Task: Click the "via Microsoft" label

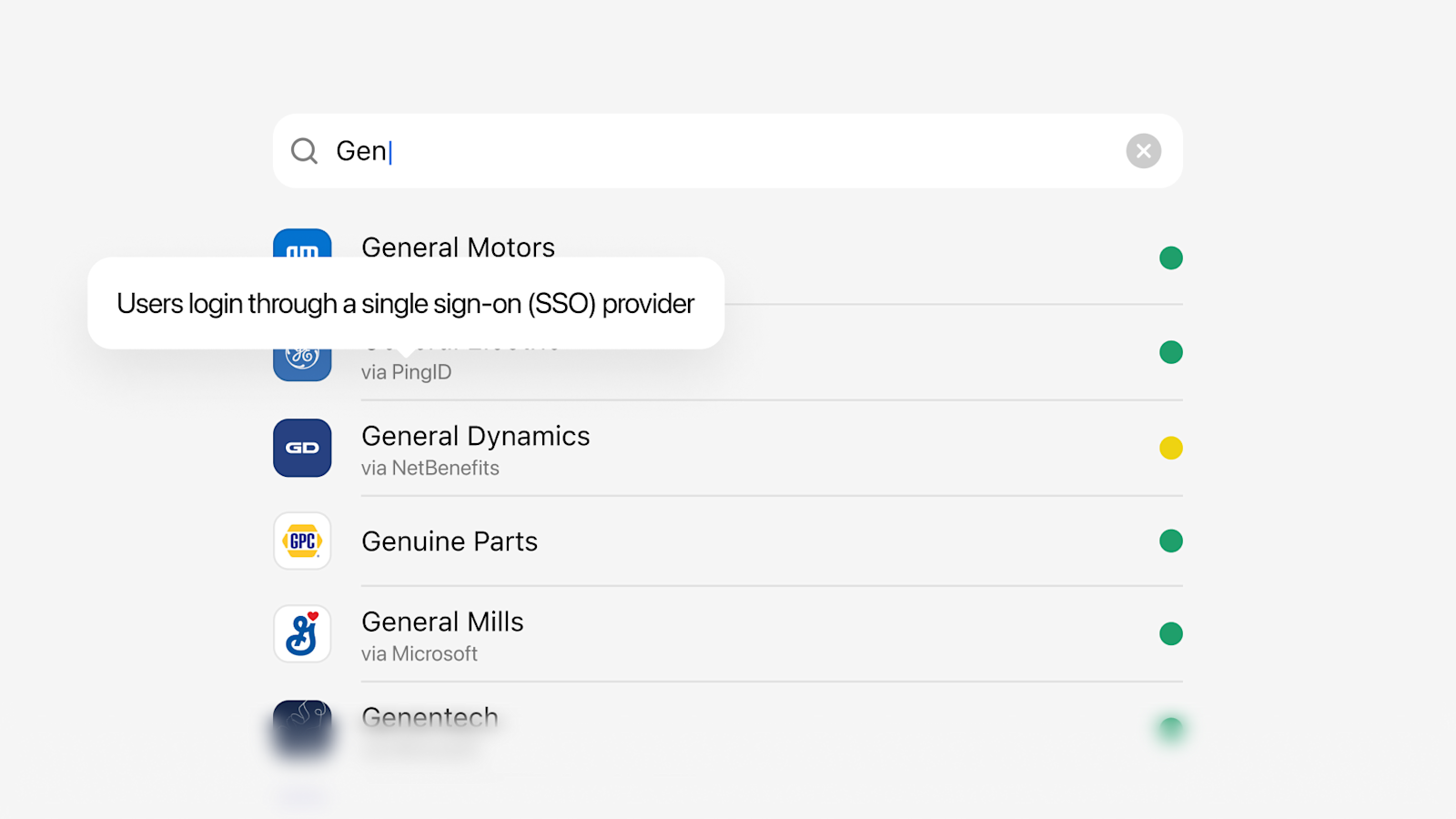Action: 420,653
